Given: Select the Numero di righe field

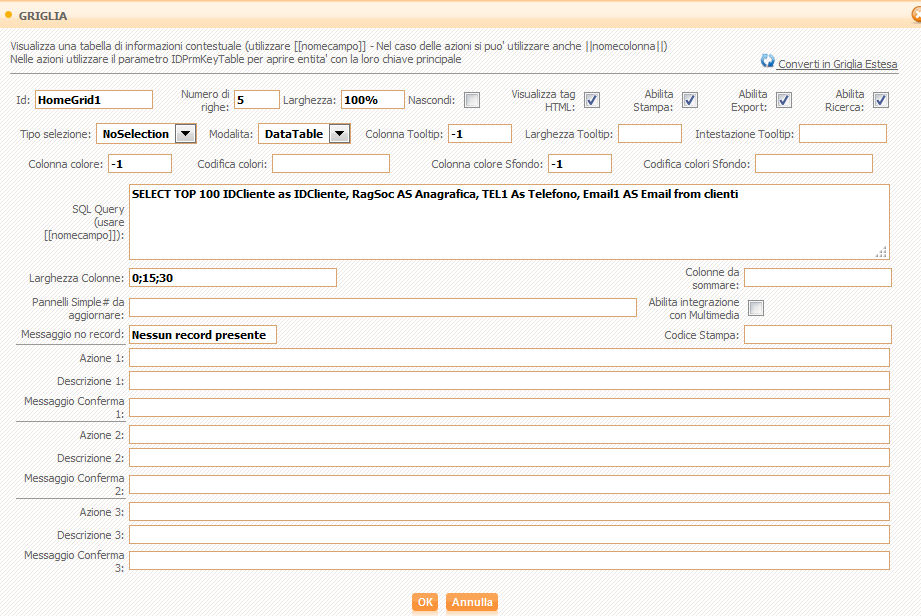Looking at the screenshot, I should point(256,100).
